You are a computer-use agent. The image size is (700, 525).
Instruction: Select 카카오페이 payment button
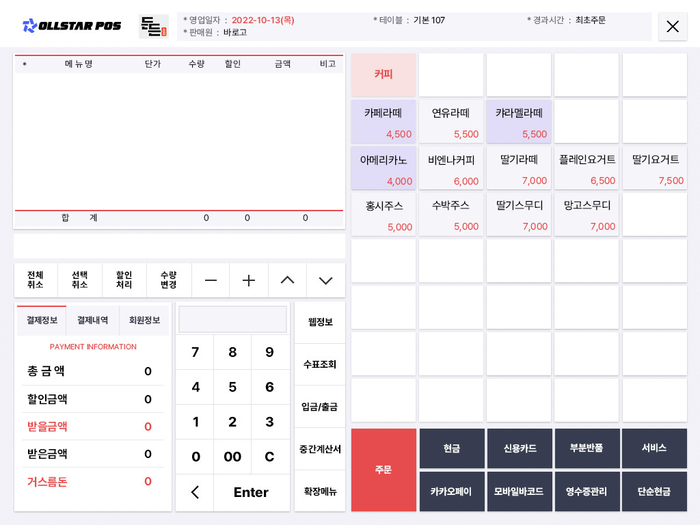[x=451, y=492]
